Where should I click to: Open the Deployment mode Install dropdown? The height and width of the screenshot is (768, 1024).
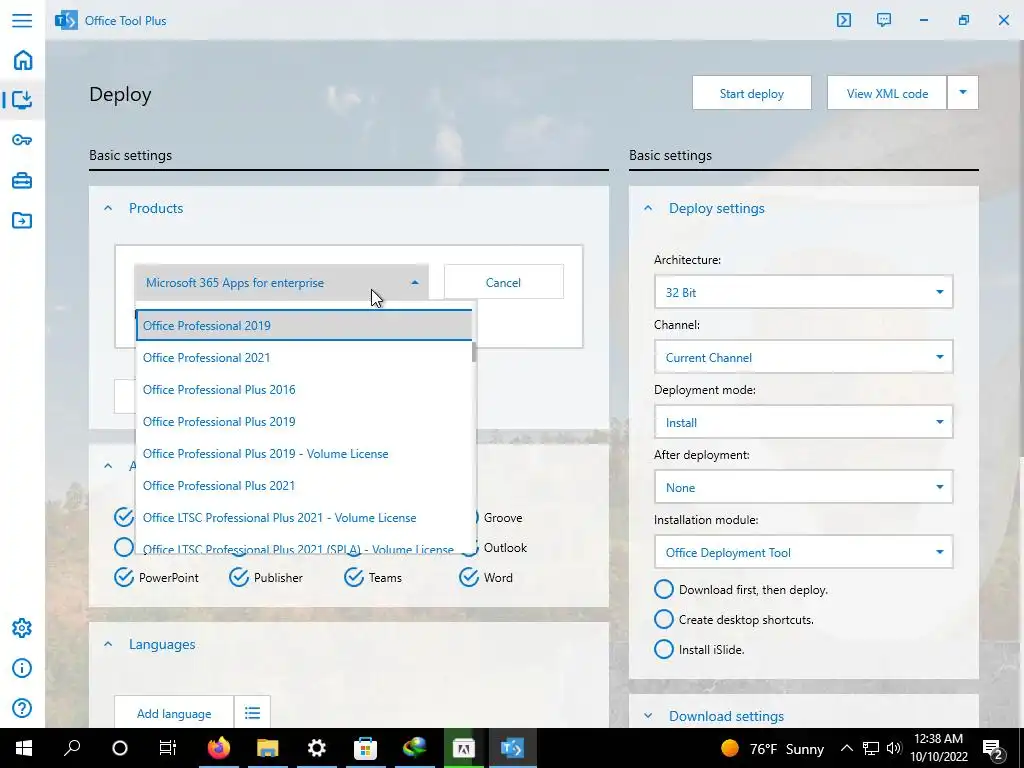tap(803, 422)
